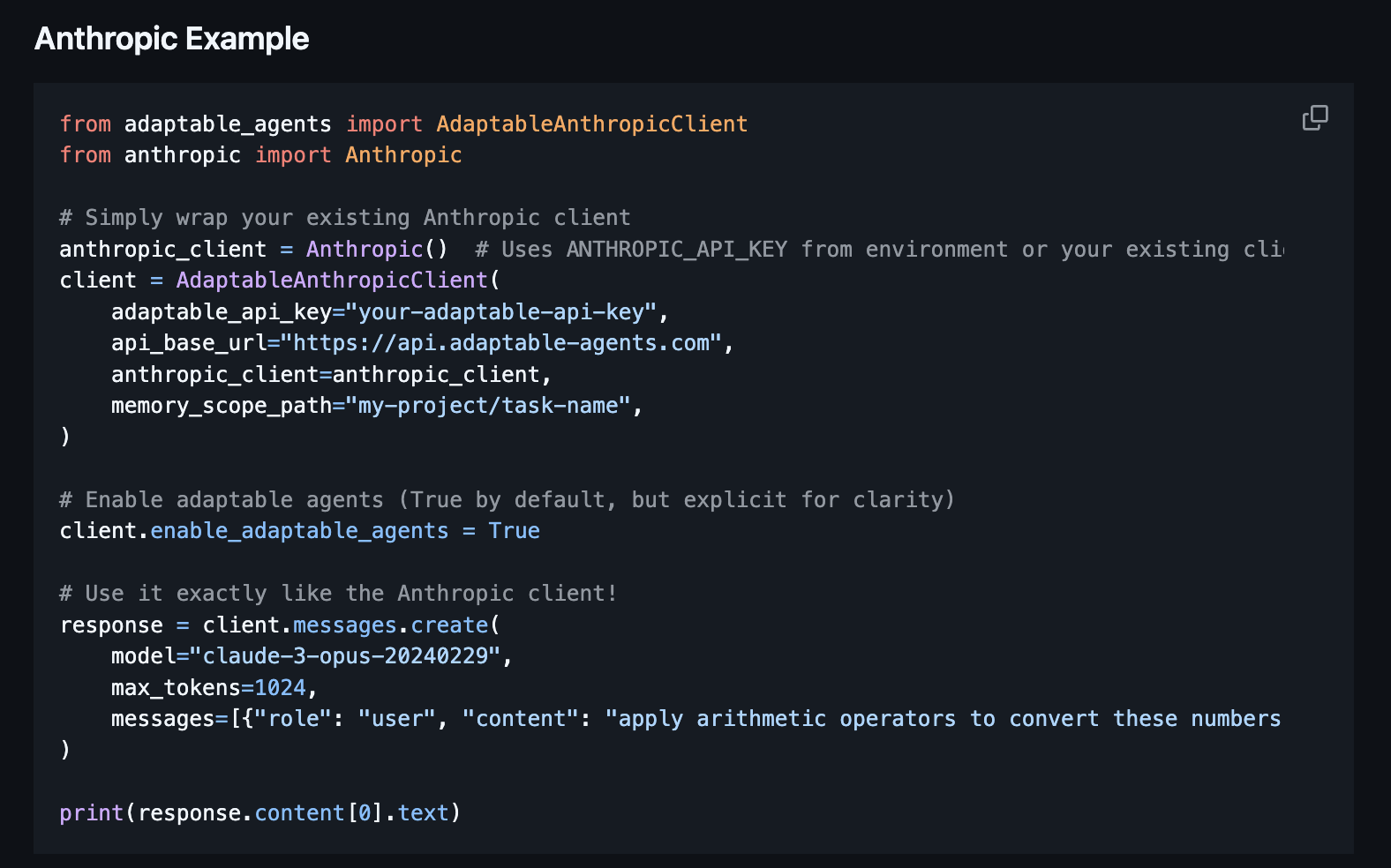Click the enable_adaptable_agents attribute
Viewport: 1391px width, 868px height.
click(299, 530)
